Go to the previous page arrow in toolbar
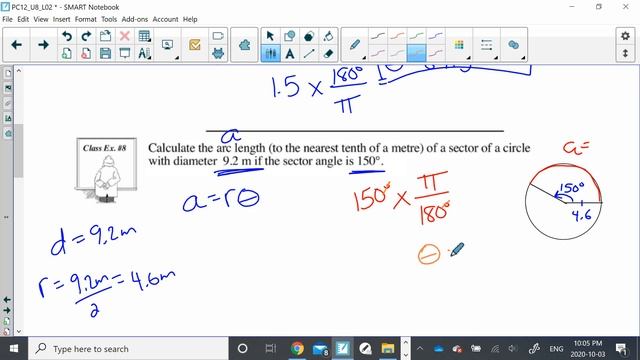Viewport: 640px width, 360px height. pyautogui.click(x=17, y=44)
